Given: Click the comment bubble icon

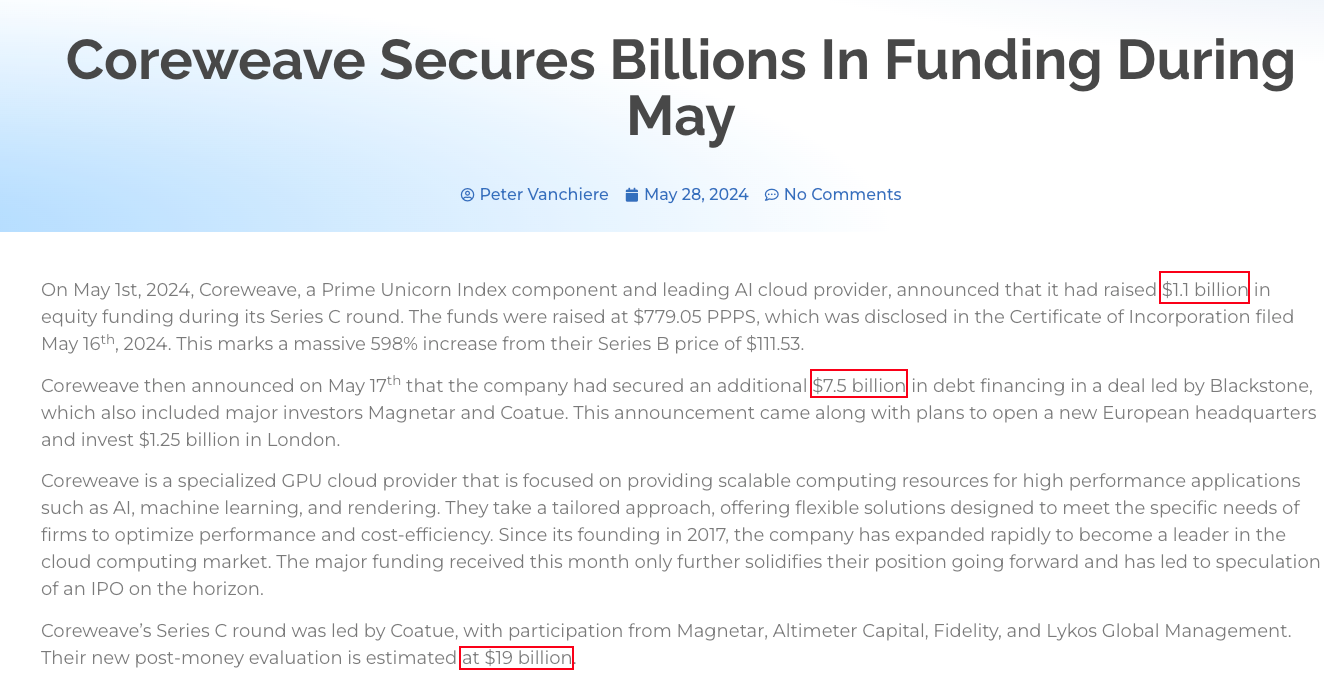Looking at the screenshot, I should pos(771,195).
